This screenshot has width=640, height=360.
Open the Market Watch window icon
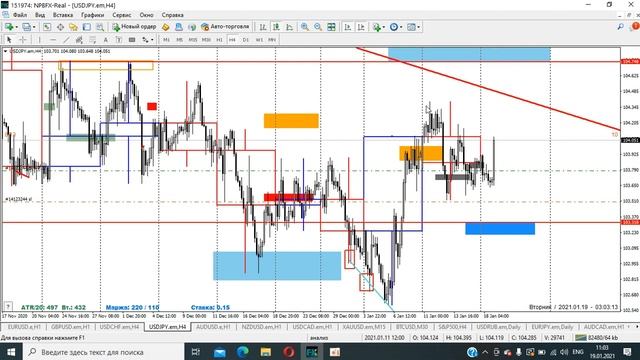(x=47, y=27)
